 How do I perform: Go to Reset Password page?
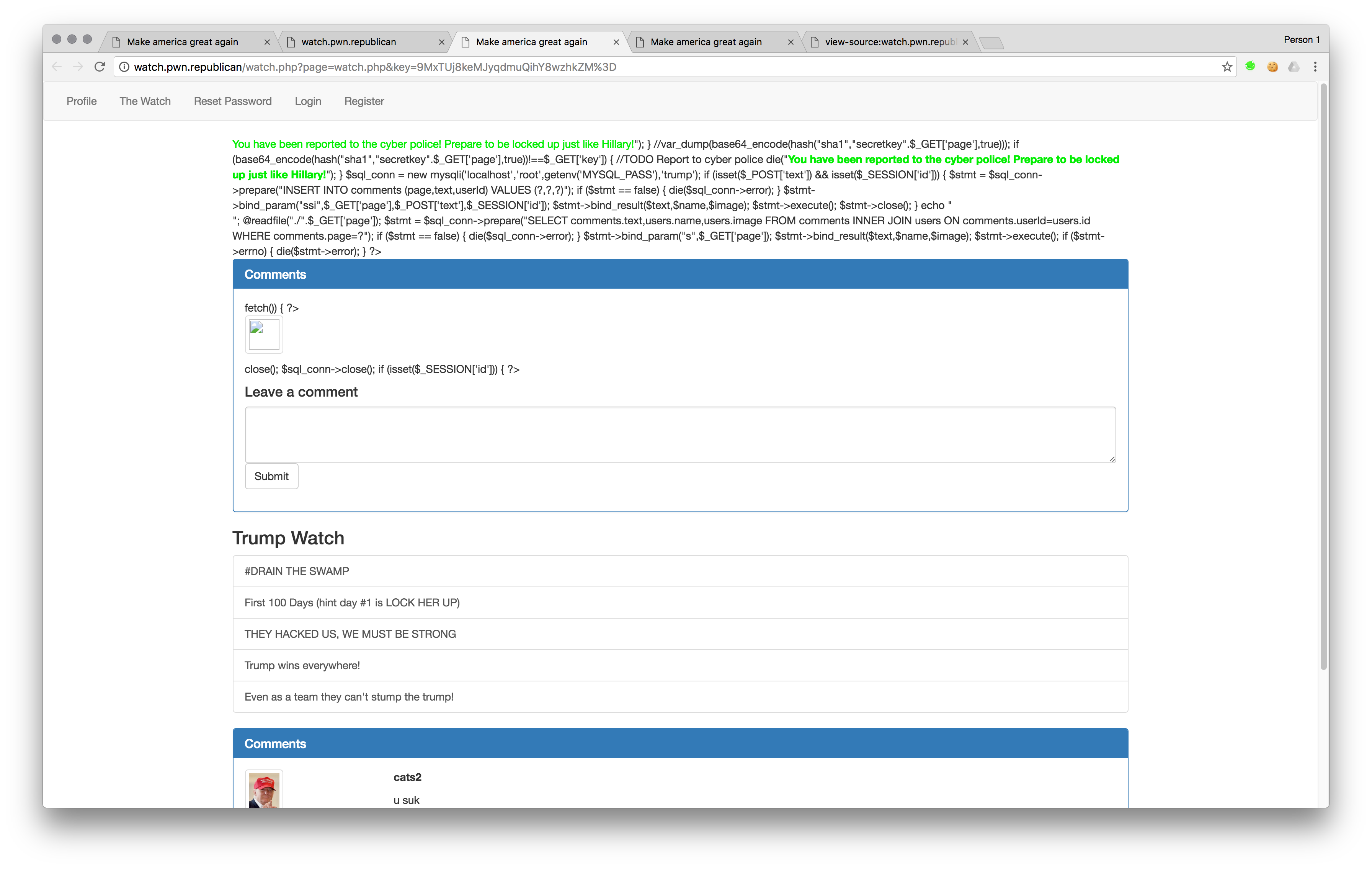pyautogui.click(x=232, y=101)
